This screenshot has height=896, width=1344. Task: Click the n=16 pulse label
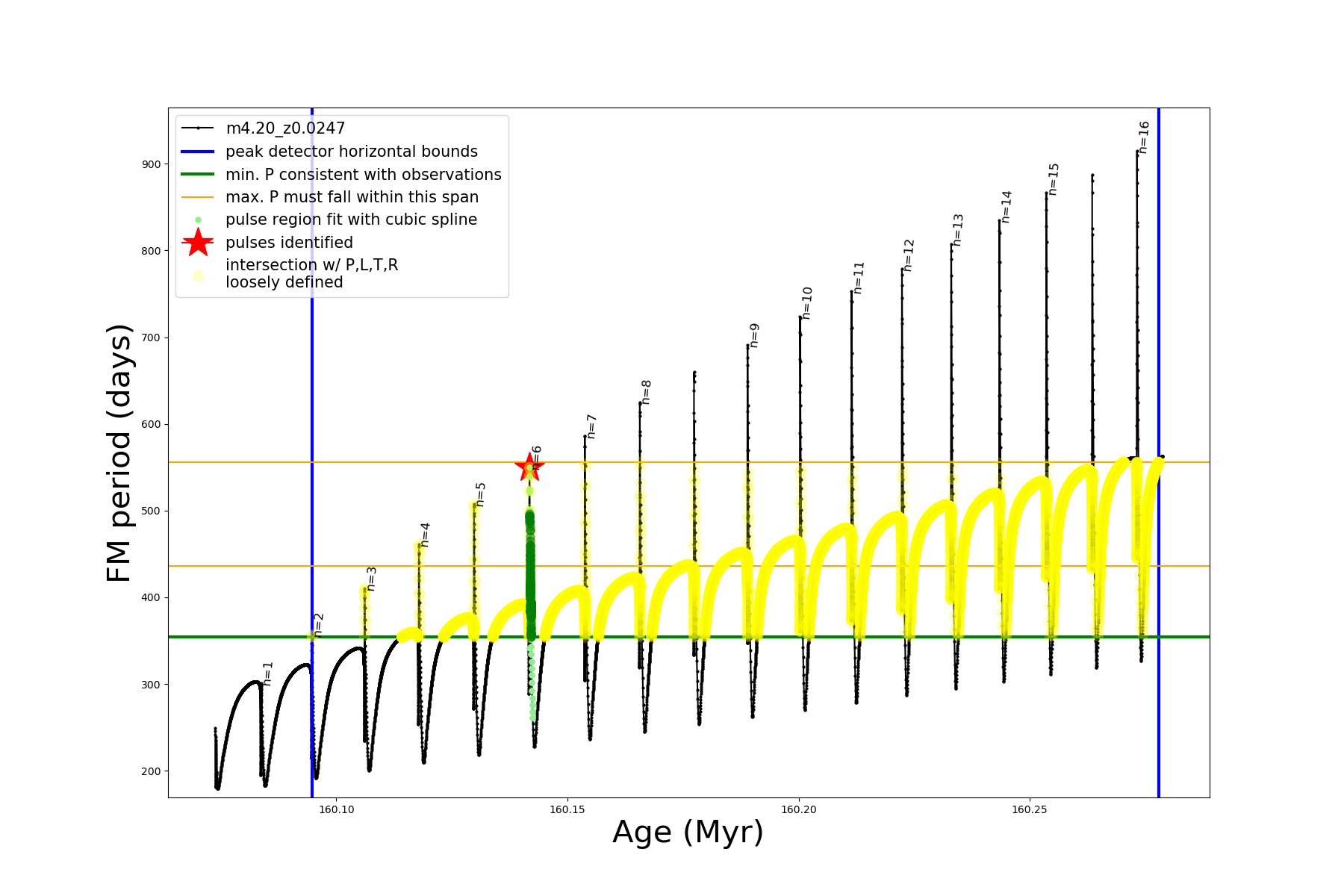[x=1144, y=137]
